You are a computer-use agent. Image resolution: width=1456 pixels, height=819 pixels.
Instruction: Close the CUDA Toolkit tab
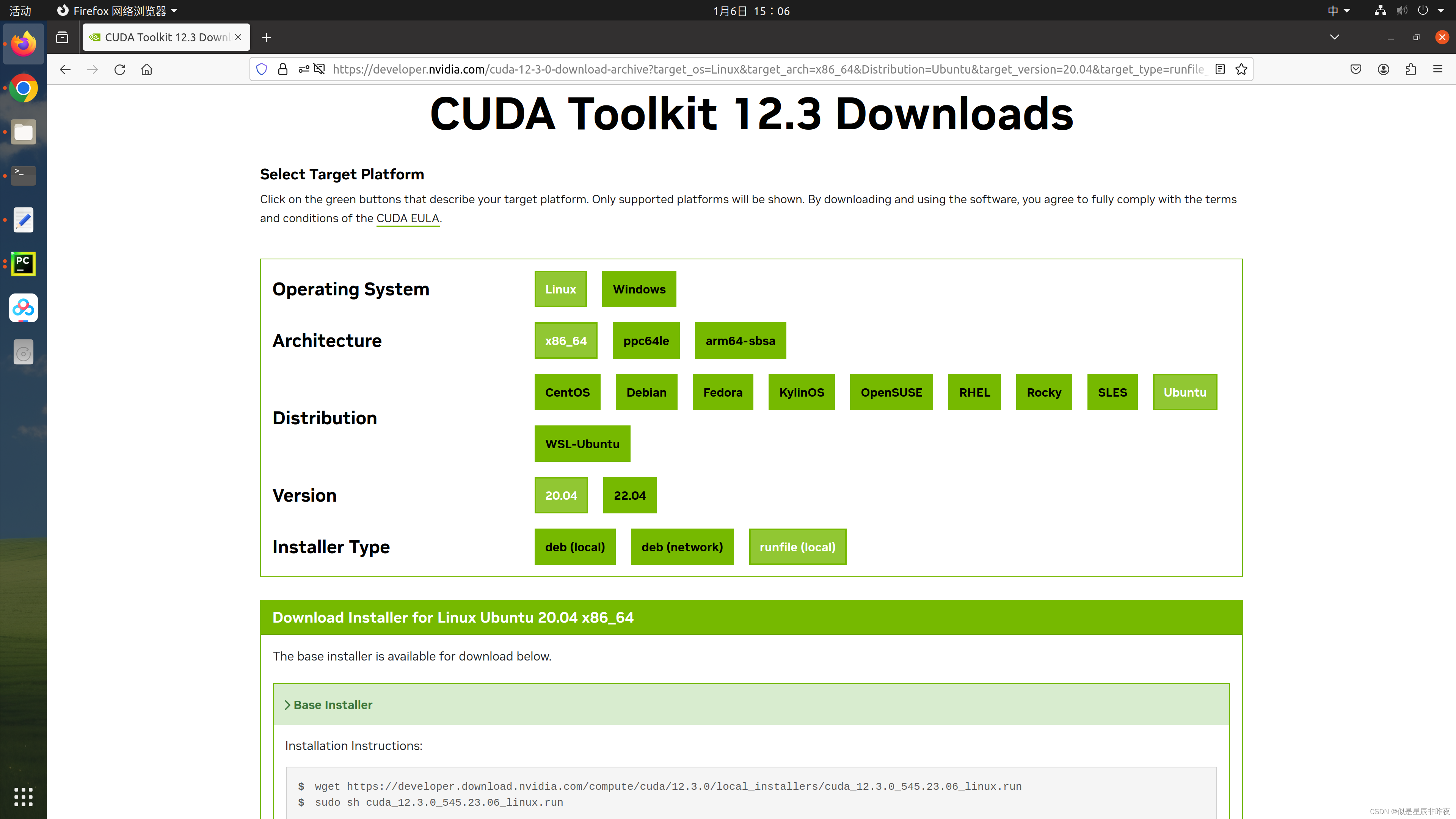tap(238, 37)
